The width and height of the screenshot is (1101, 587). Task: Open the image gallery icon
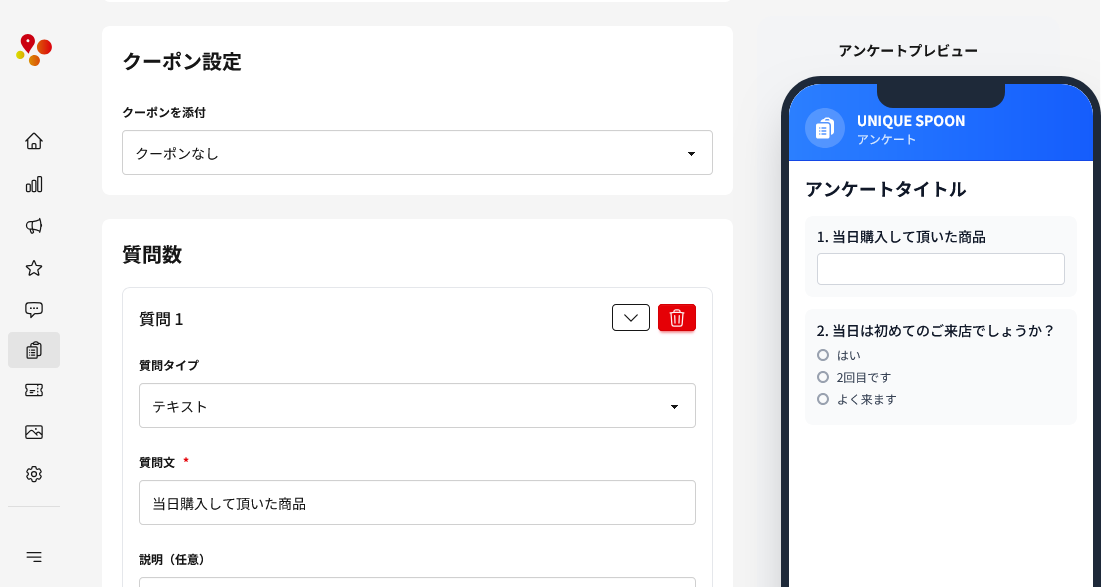pos(34,432)
